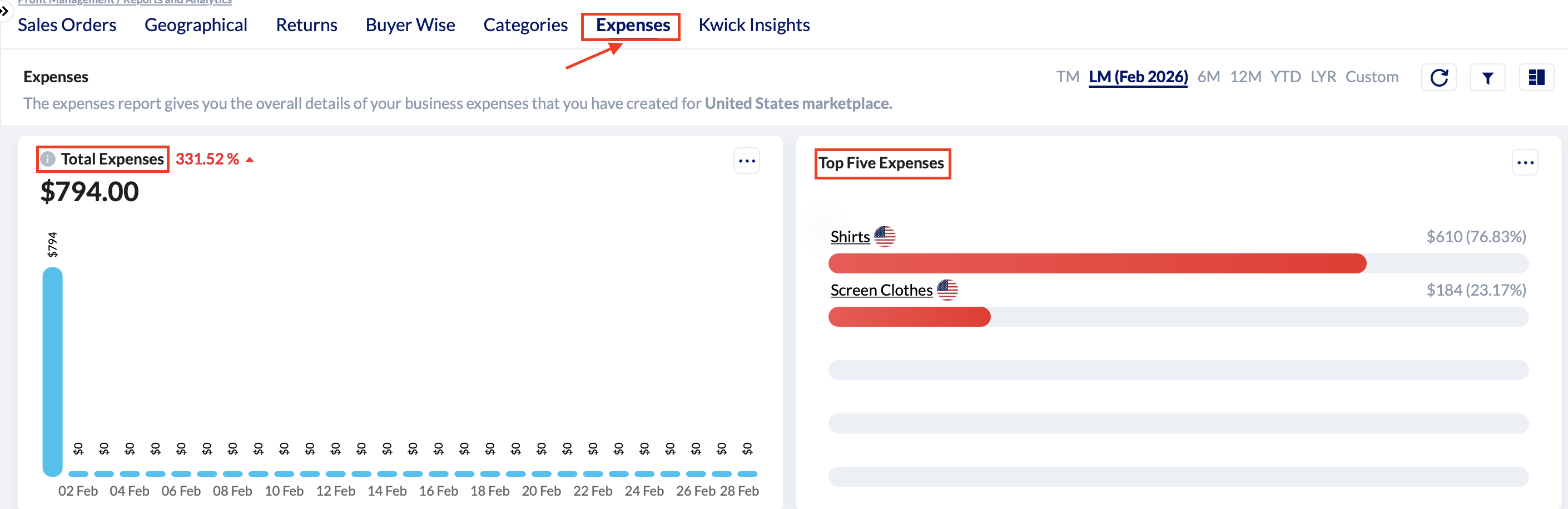Click the Shirts red progress bar
This screenshot has width=1568, height=509.
click(1096, 264)
